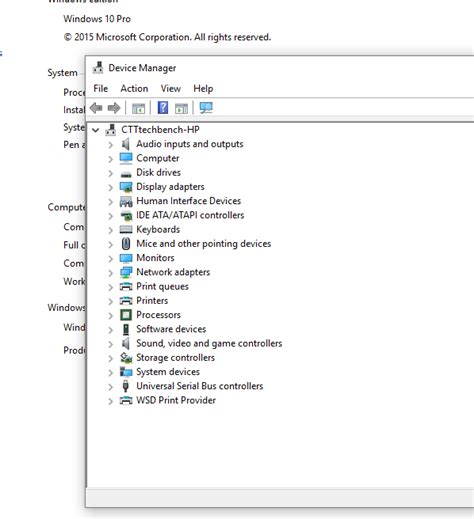Viewport: 474px width, 519px height.
Task: Click the System heading in background window
Action: click(x=62, y=73)
